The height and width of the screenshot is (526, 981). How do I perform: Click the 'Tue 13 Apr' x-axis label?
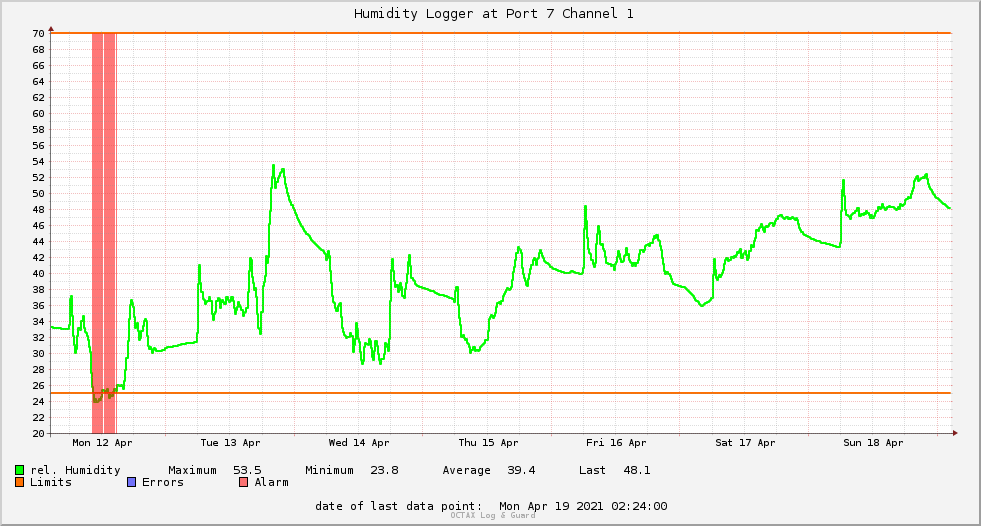(230, 442)
